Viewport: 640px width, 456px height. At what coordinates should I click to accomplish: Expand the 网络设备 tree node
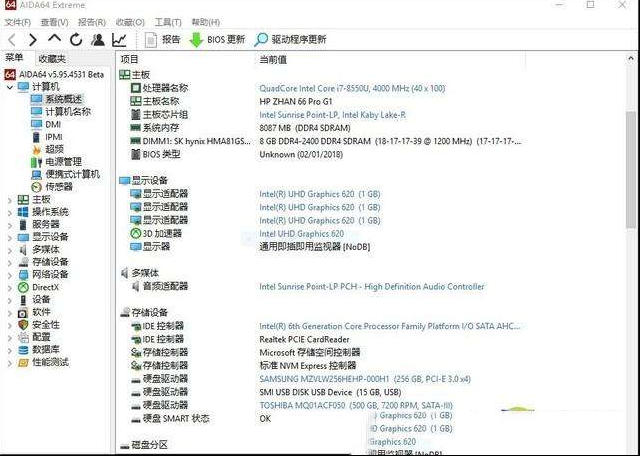coord(10,275)
